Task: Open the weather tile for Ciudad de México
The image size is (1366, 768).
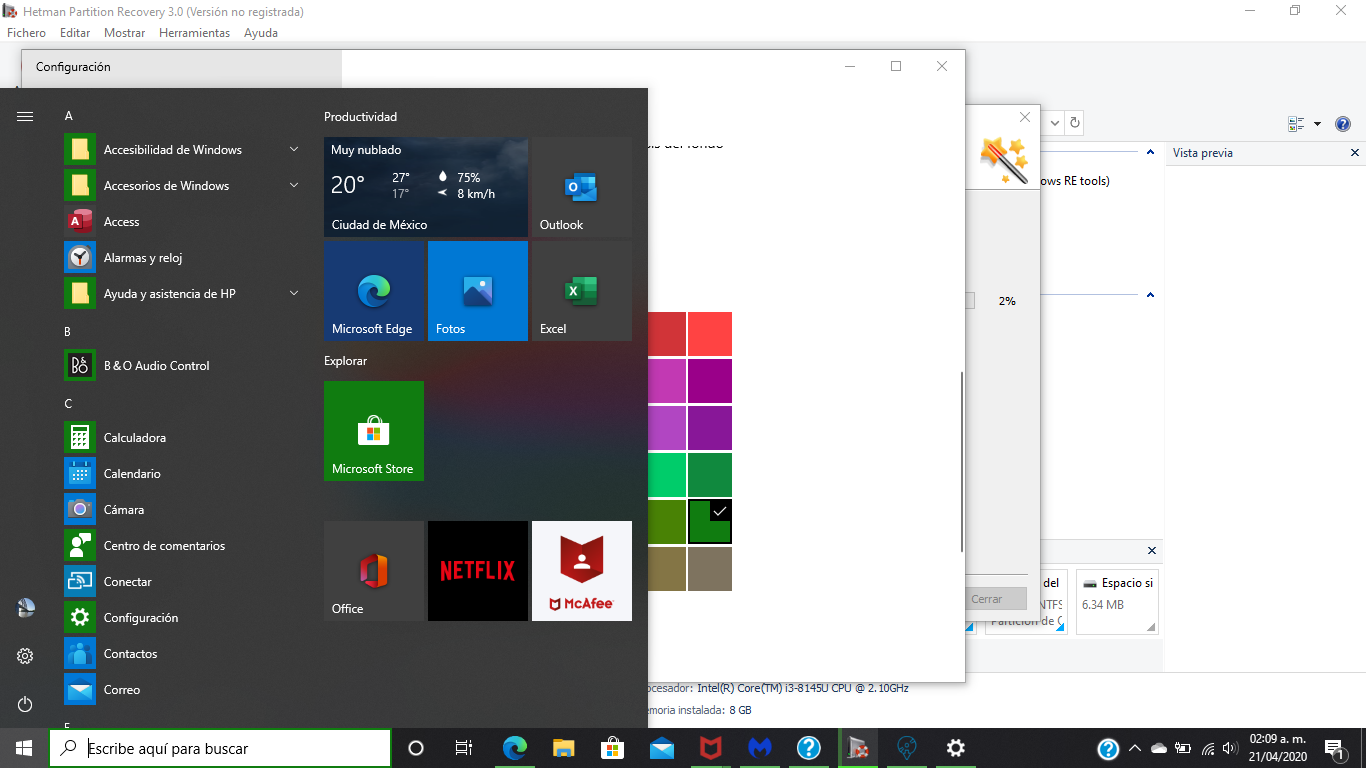Action: [426, 187]
